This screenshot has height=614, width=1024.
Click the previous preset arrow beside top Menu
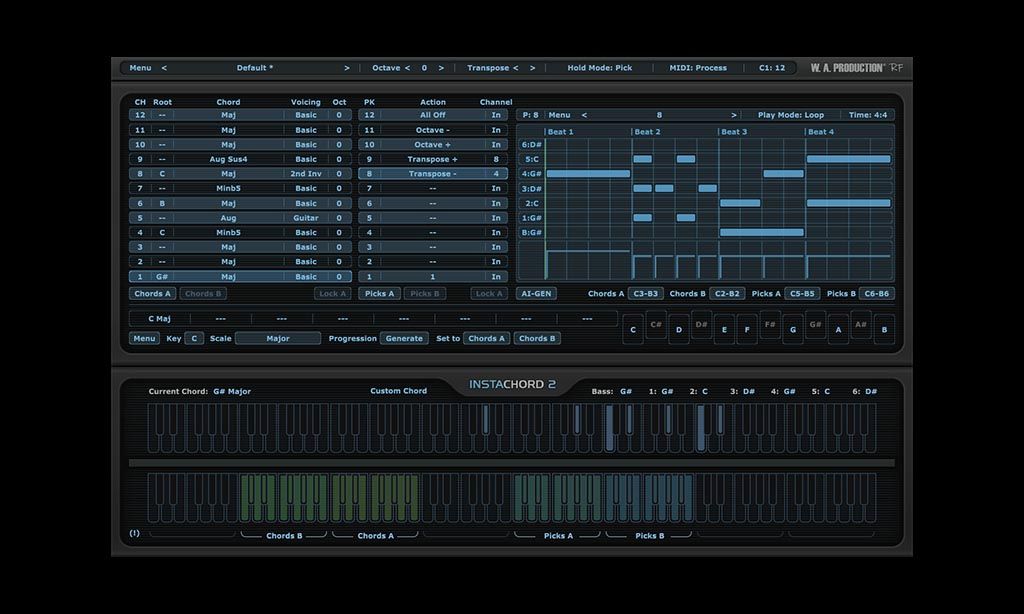[x=164, y=68]
